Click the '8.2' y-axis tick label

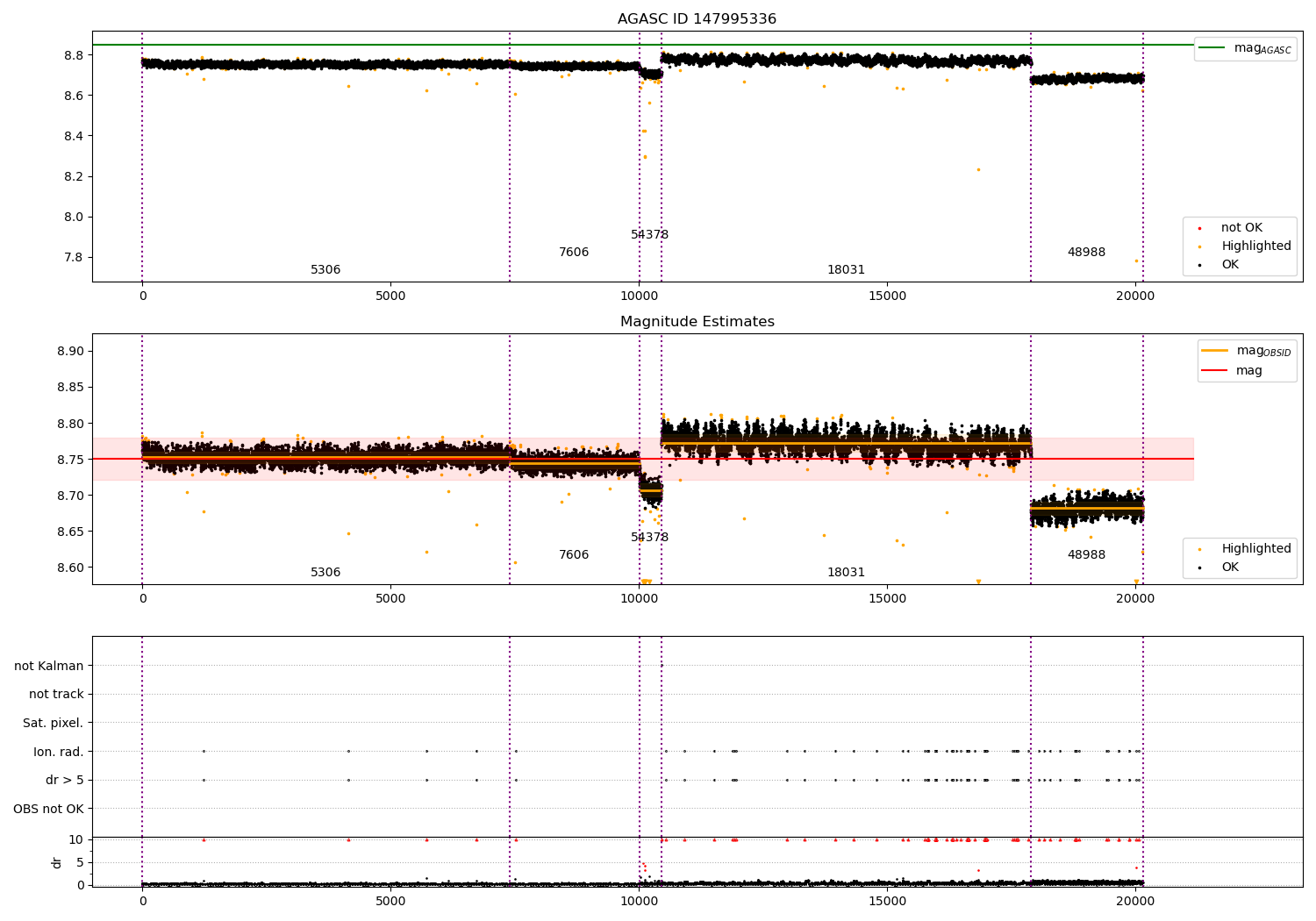click(x=73, y=176)
